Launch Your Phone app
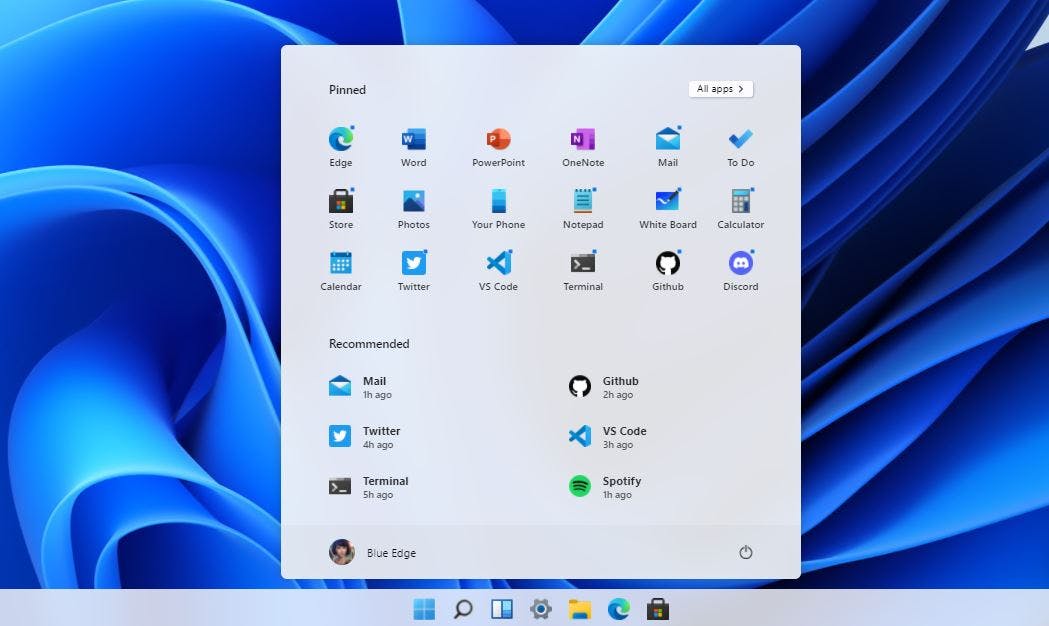The image size is (1049, 626). pos(498,208)
